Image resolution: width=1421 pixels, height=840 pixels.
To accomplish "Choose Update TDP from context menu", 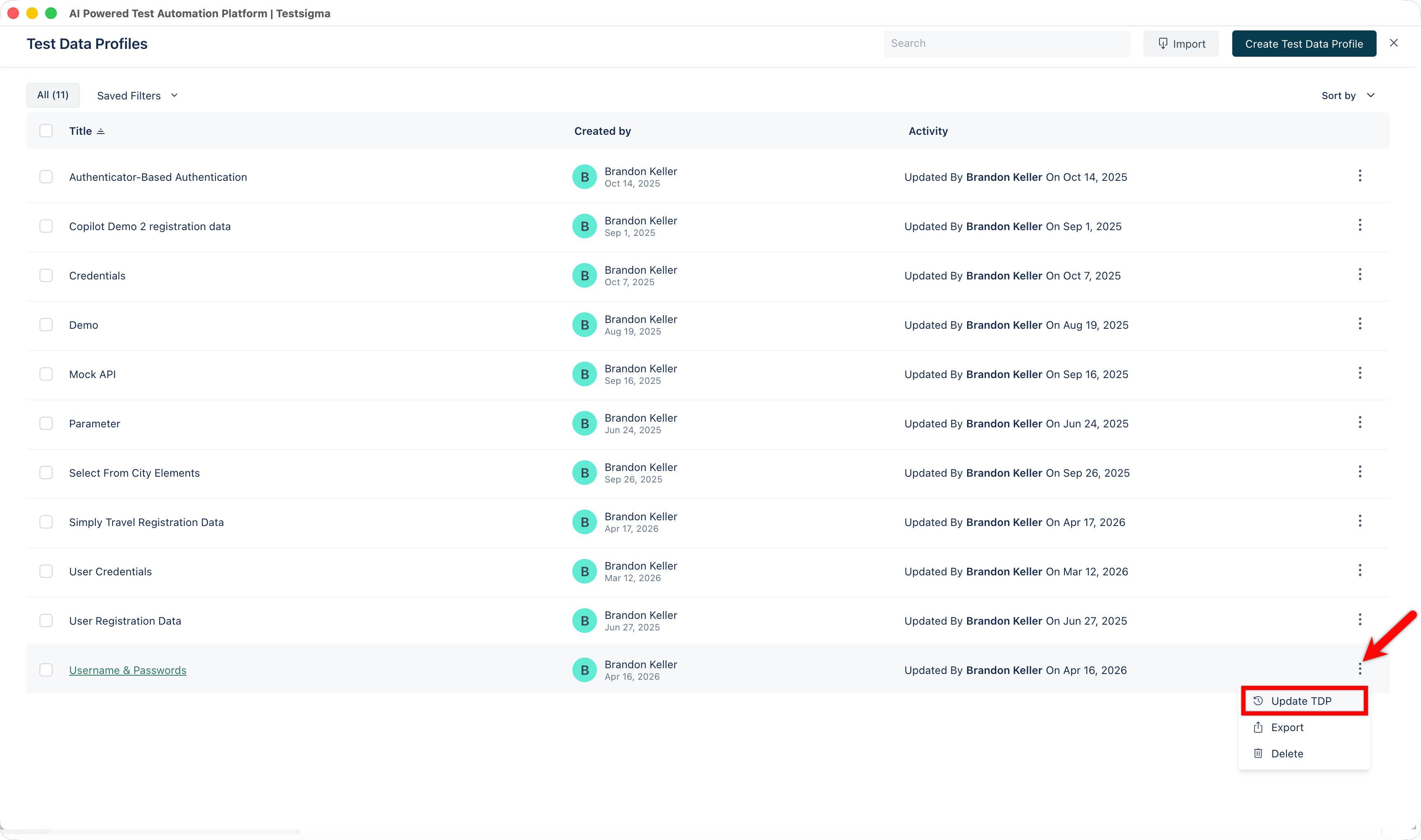I will (x=1301, y=701).
